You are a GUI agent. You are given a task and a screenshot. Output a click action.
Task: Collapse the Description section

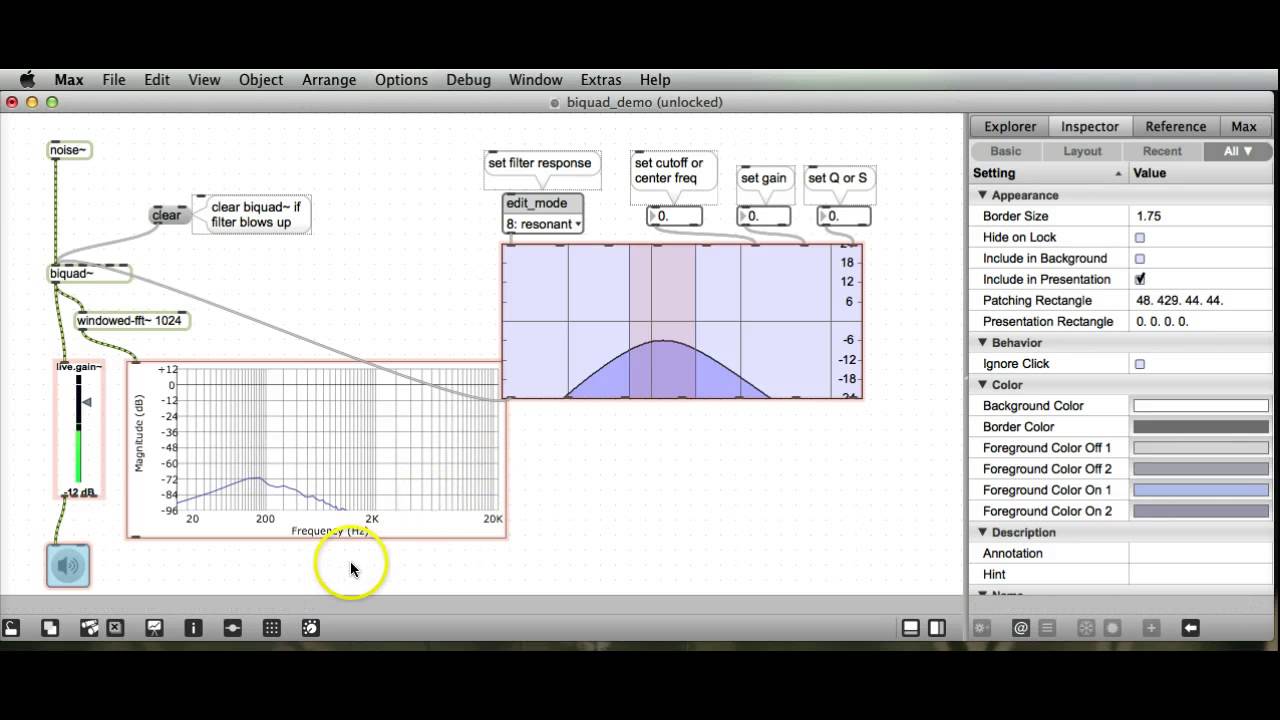pyautogui.click(x=982, y=533)
